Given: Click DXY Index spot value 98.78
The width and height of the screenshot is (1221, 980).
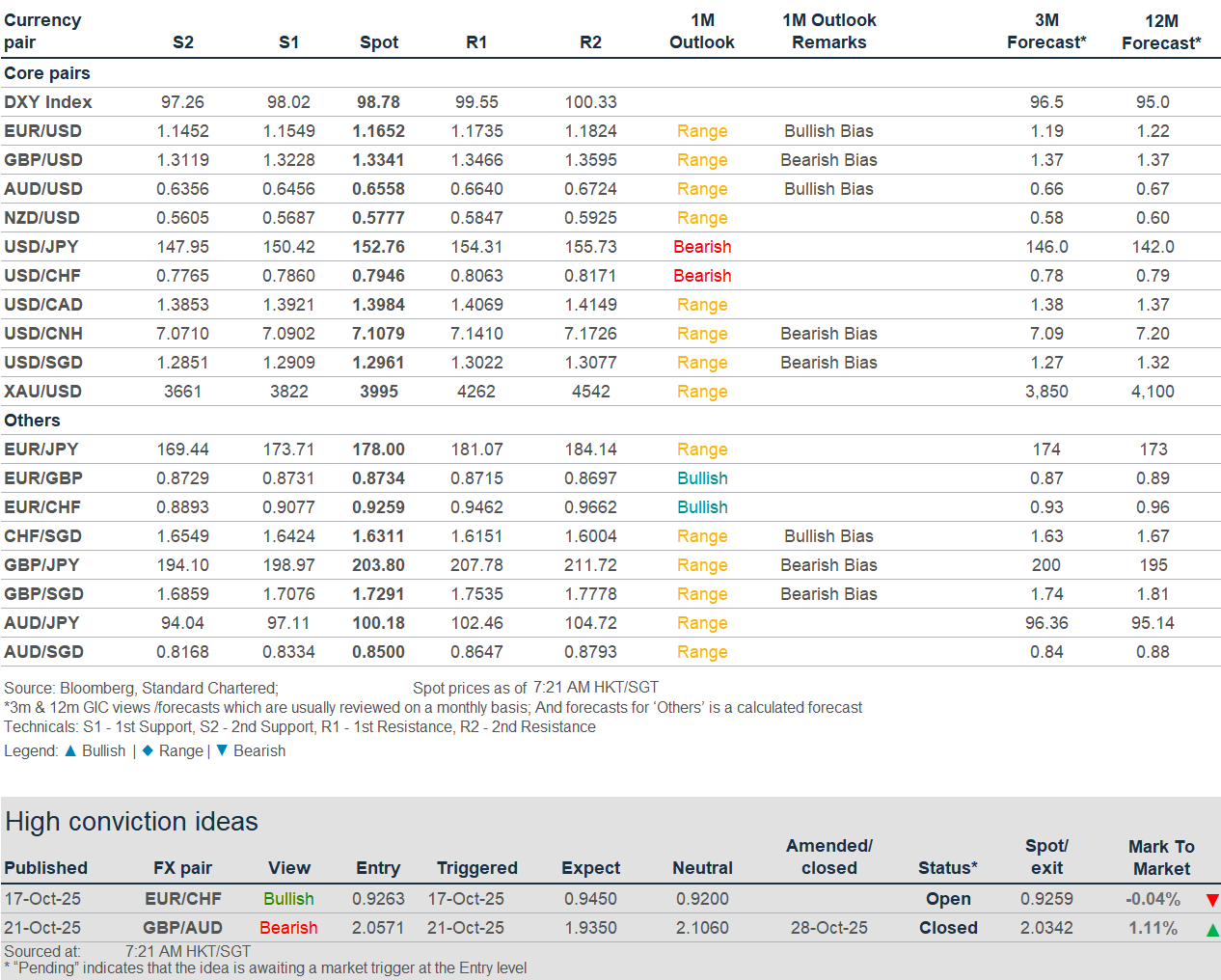Looking at the screenshot, I should click(378, 102).
